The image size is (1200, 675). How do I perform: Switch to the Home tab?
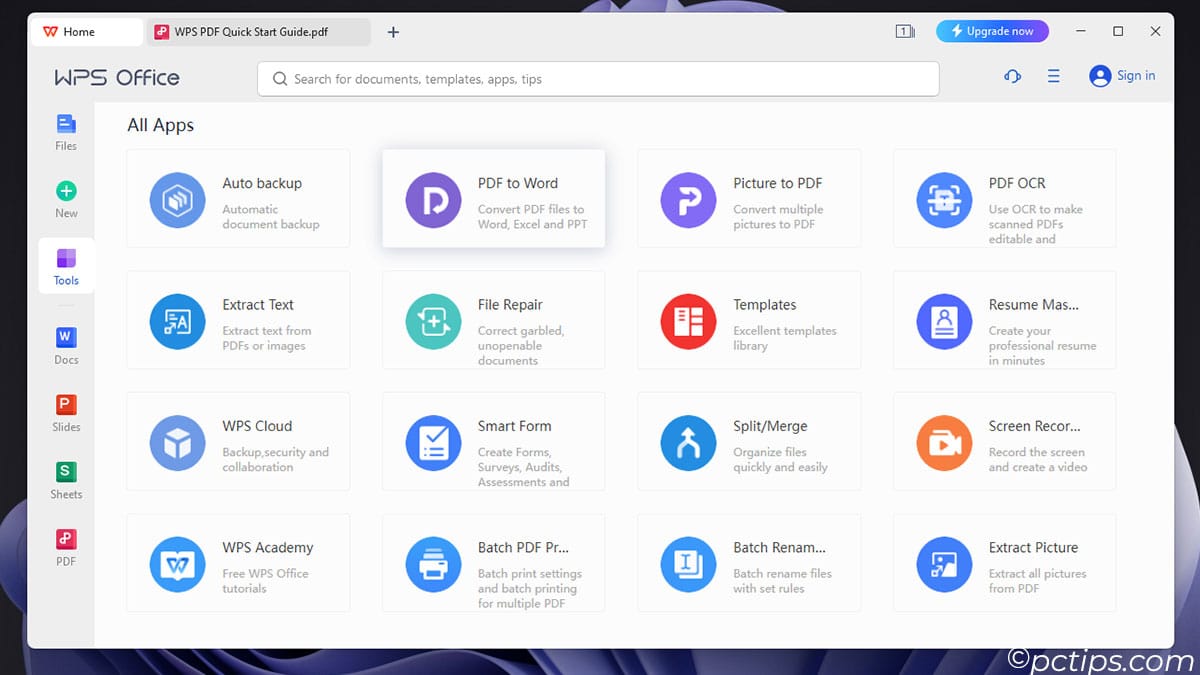(x=86, y=31)
